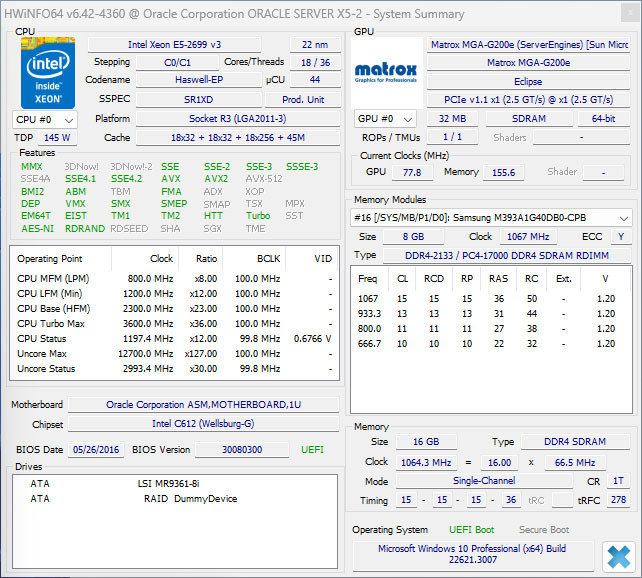Click the Prod. Unit field
The width and height of the screenshot is (642, 578).
click(x=303, y=99)
